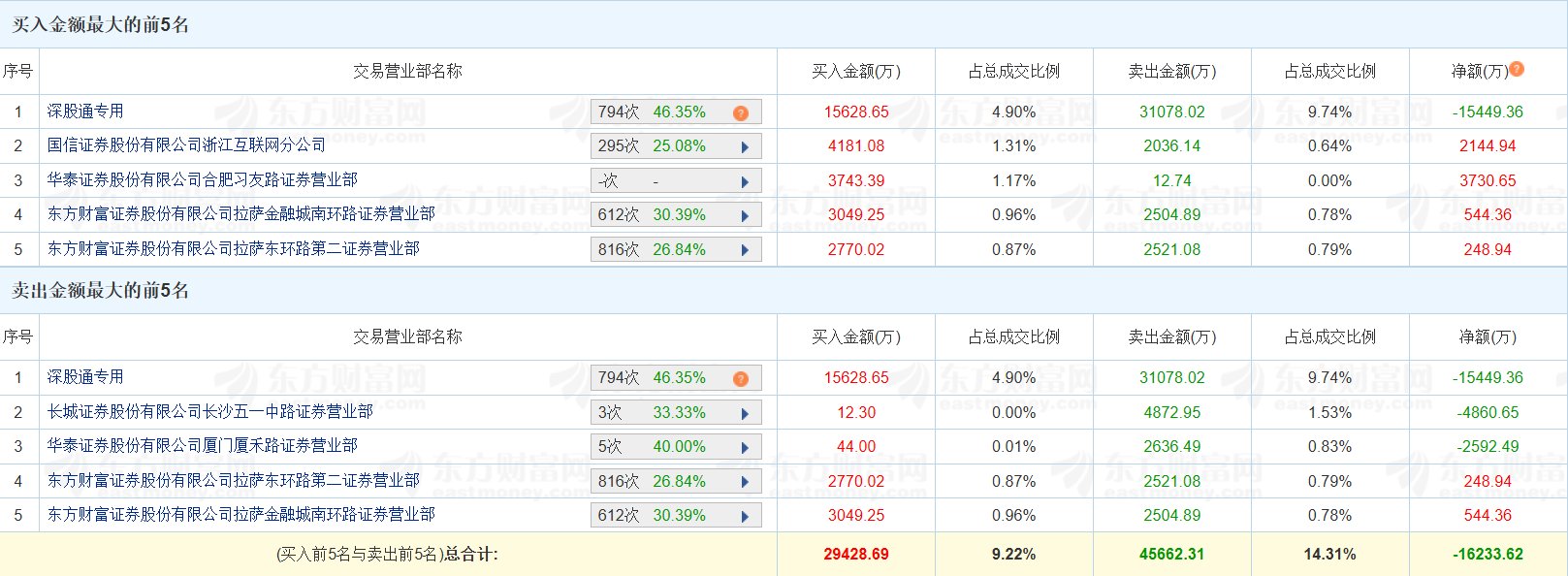Open 东方财富拉萨东环路第二 link in sell table
This screenshot has height=576, width=1568.
tap(233, 481)
